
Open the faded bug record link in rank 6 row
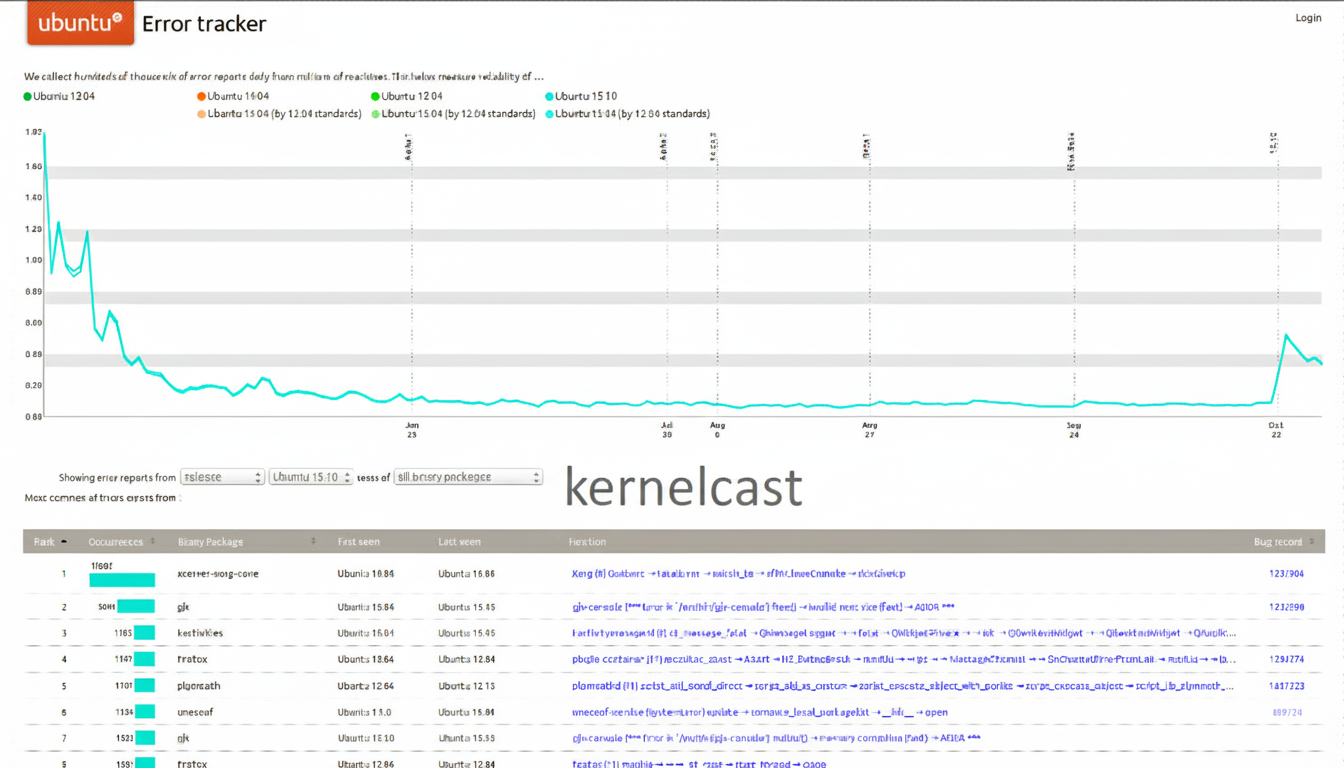point(1286,713)
